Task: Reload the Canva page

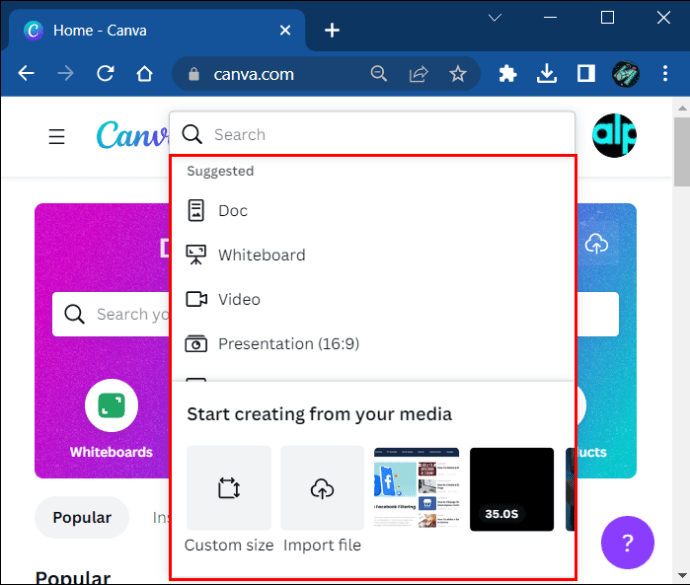Action: point(105,73)
